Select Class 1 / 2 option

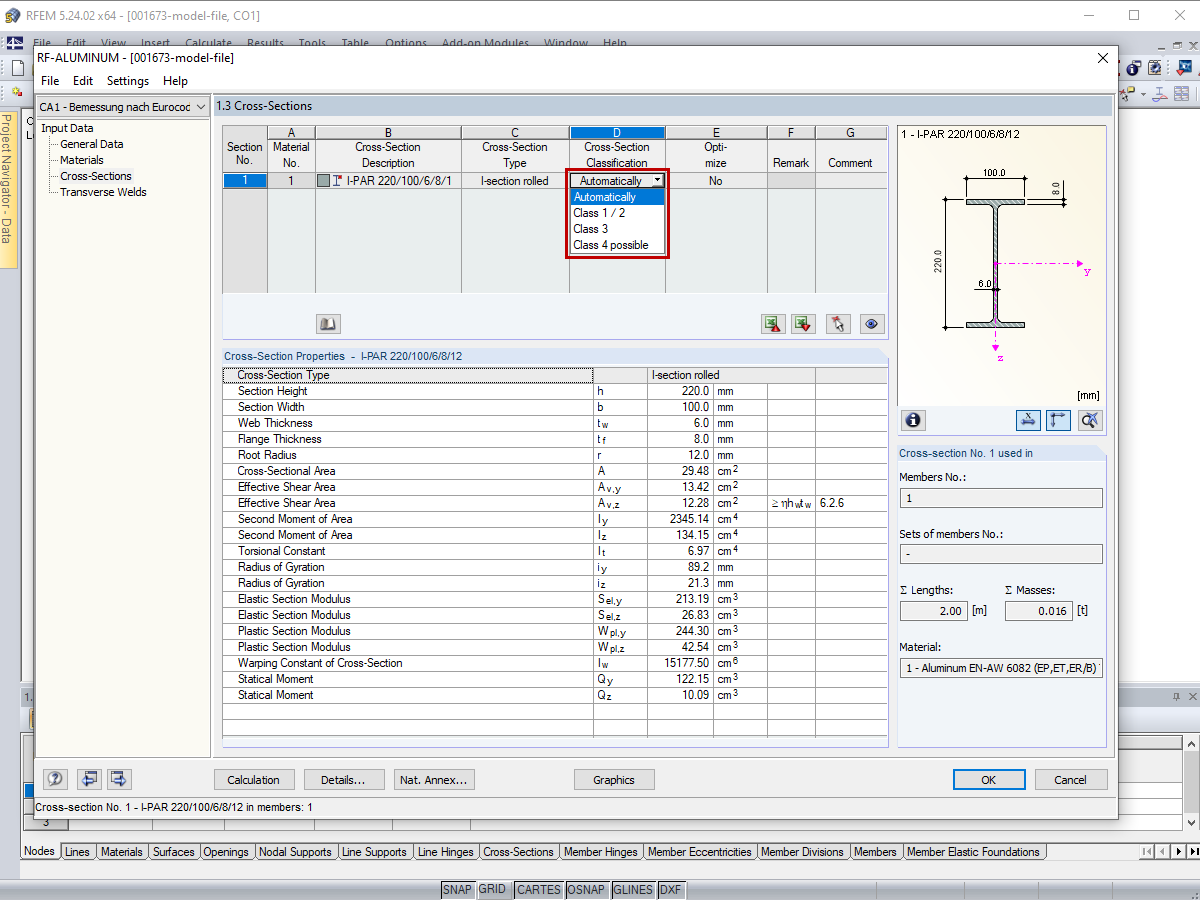617,213
